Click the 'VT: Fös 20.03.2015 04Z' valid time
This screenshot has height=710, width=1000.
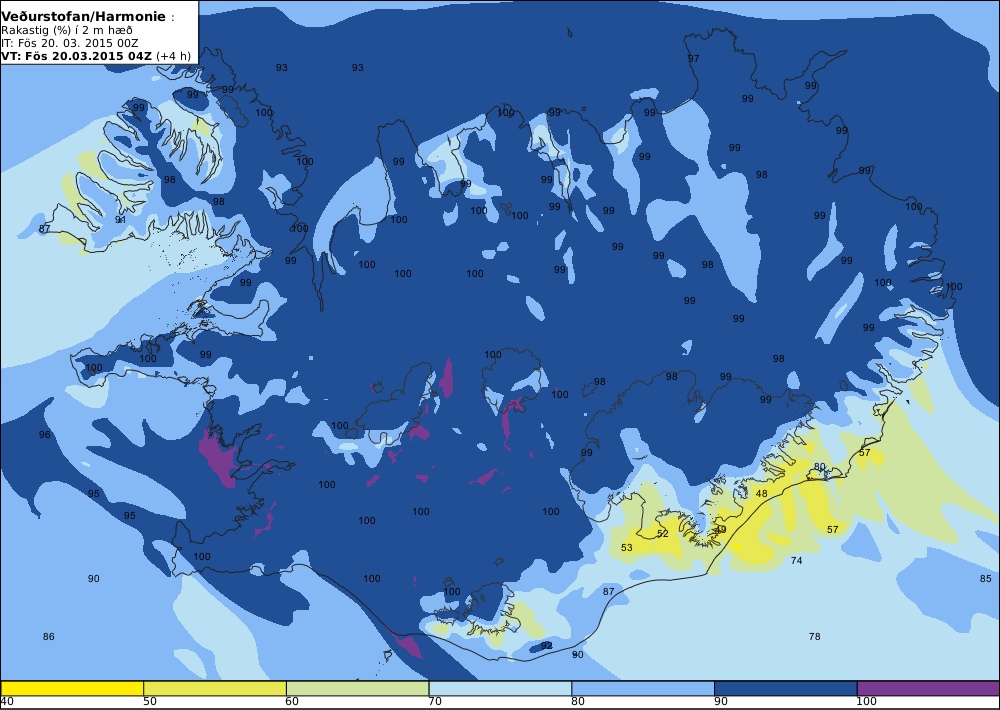point(77,55)
